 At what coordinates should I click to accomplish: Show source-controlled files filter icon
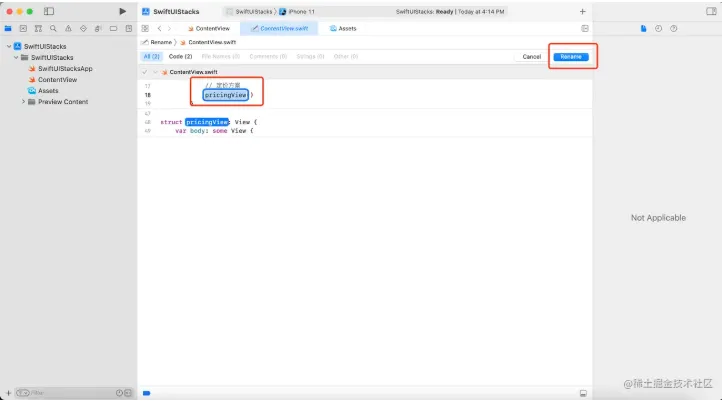[128, 393]
